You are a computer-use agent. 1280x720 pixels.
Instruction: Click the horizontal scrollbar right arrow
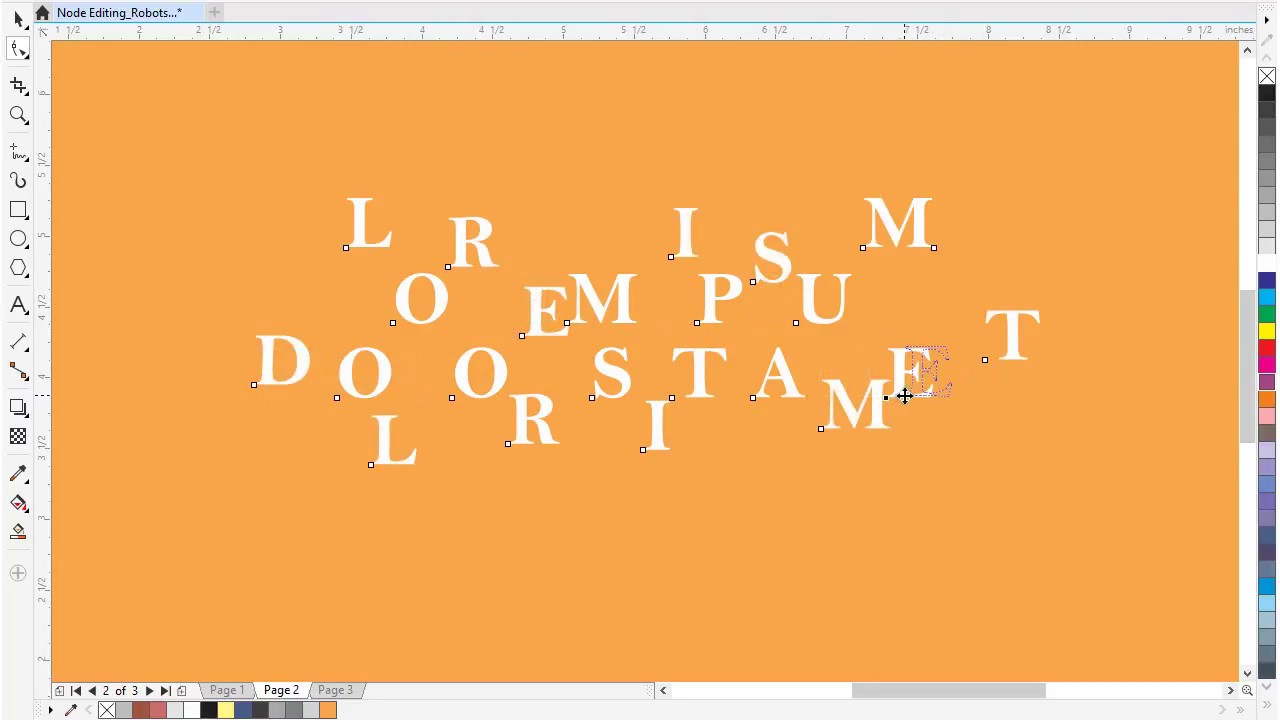(1231, 690)
